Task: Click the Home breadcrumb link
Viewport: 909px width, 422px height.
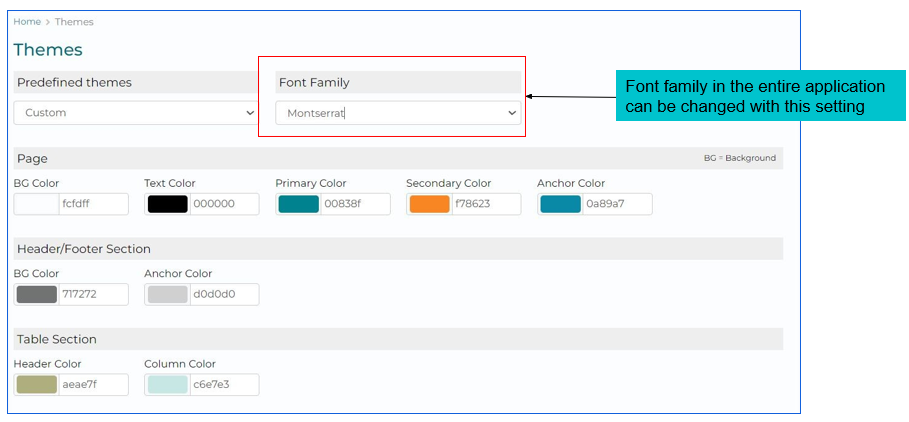Action: [x=27, y=22]
